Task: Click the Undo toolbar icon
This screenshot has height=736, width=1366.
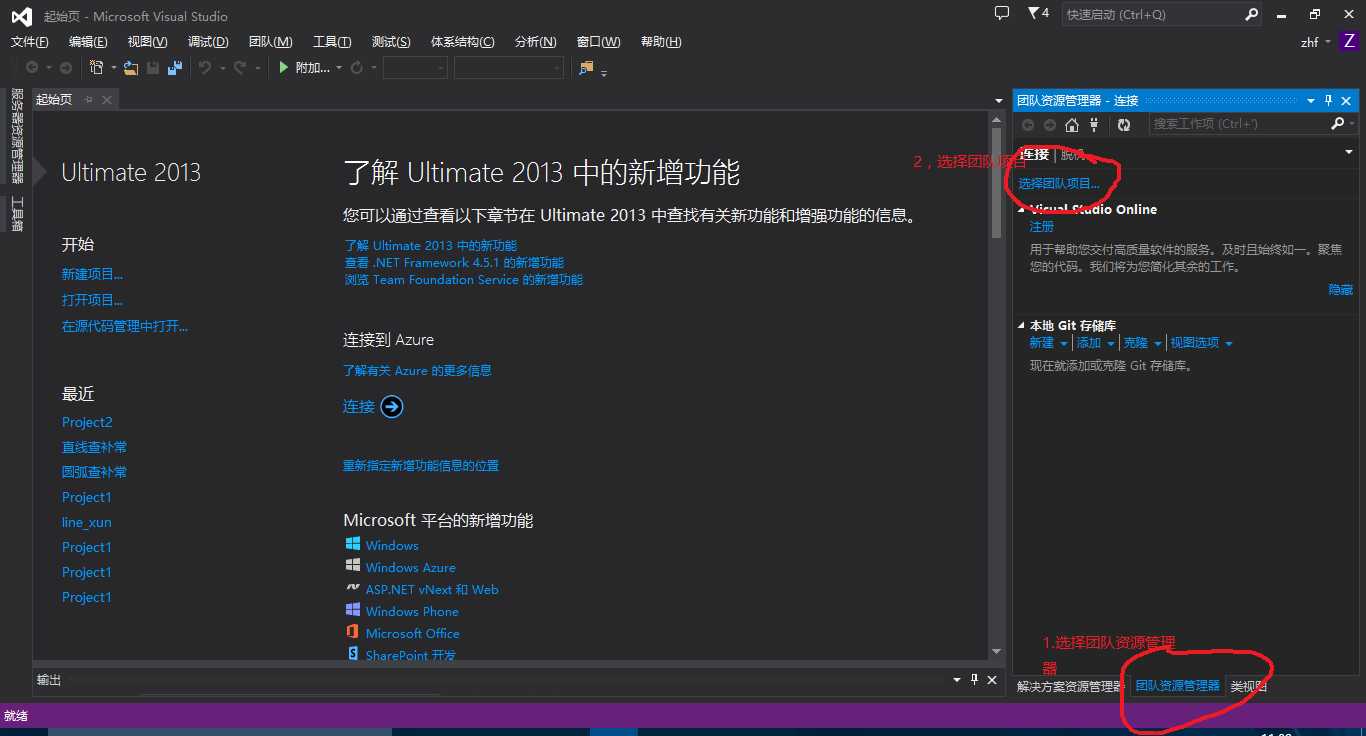Action: coord(204,68)
